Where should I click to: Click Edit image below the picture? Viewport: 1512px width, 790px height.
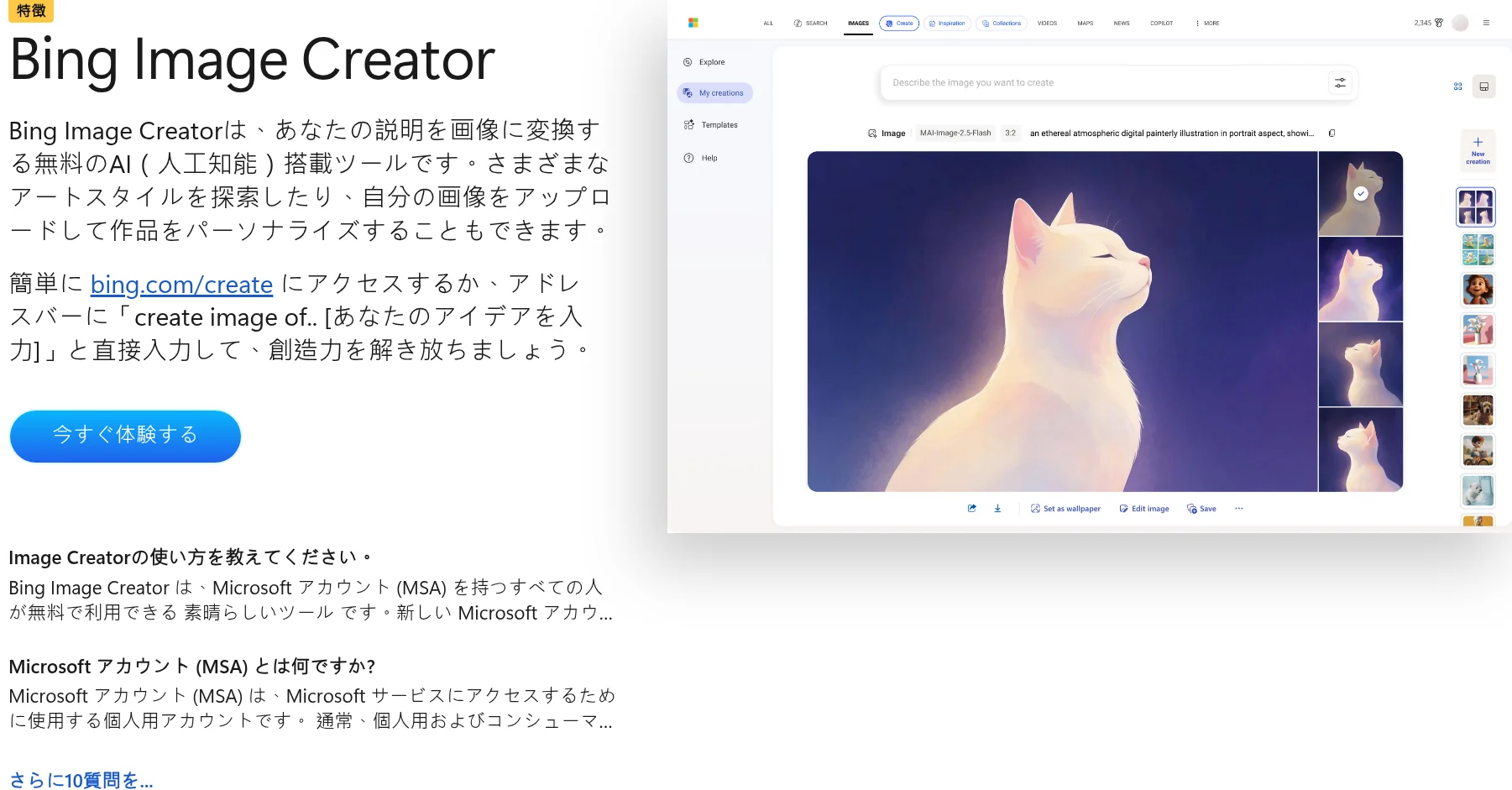click(x=1143, y=509)
